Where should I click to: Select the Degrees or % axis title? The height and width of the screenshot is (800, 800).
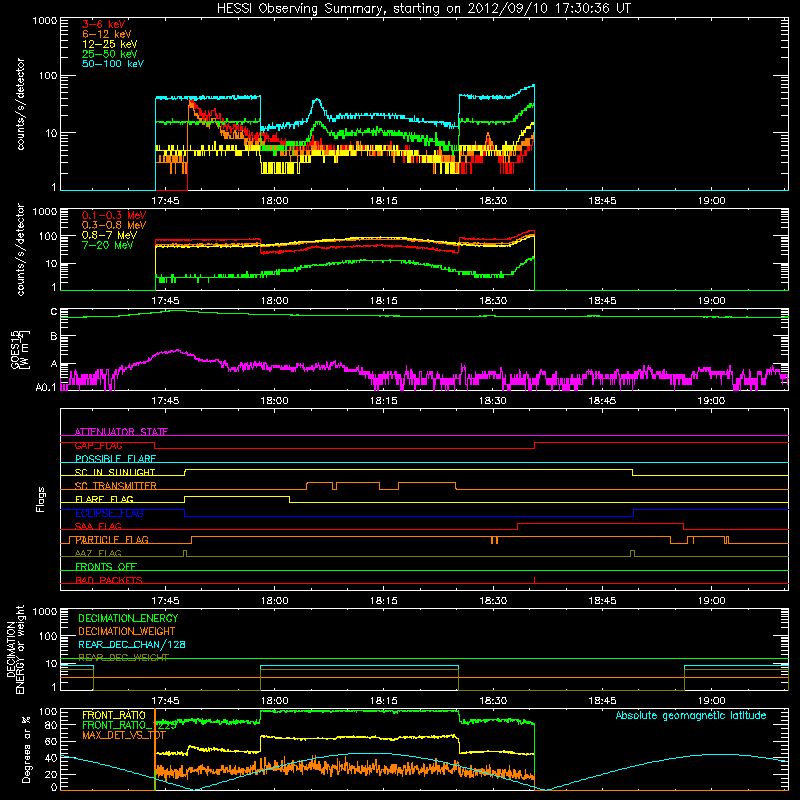pyautogui.click(x=26, y=749)
